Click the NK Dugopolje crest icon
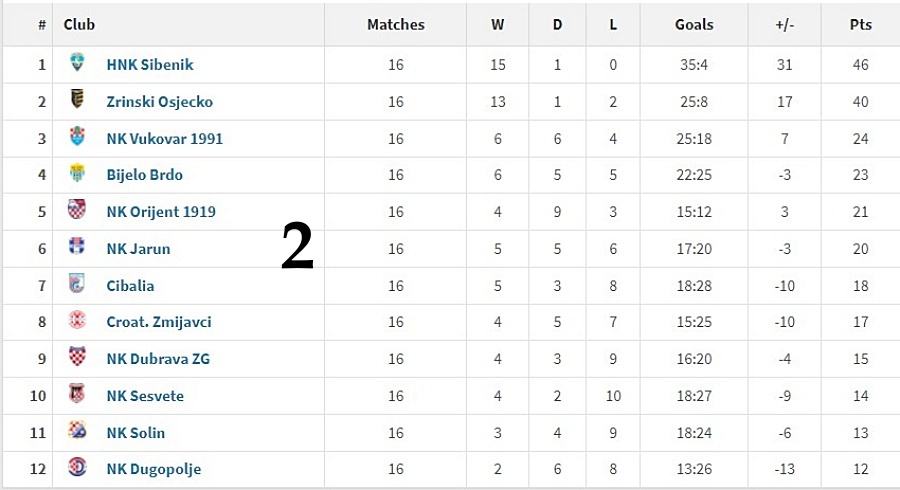The width and height of the screenshot is (900, 490). pyautogui.click(x=77, y=466)
